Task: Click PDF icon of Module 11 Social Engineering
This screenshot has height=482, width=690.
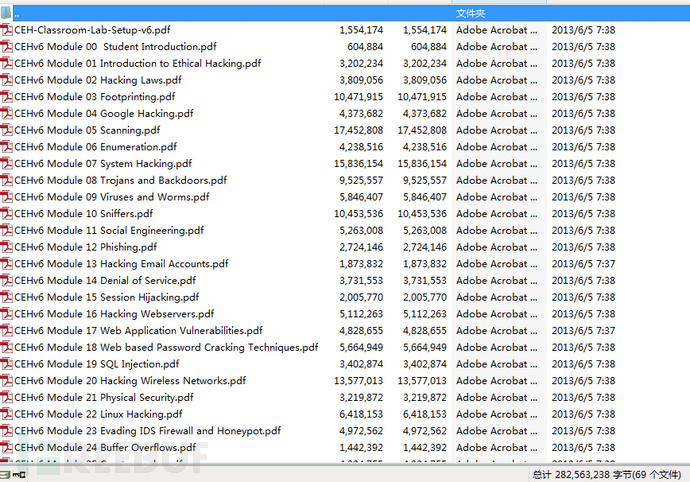Action: pyautogui.click(x=6, y=231)
